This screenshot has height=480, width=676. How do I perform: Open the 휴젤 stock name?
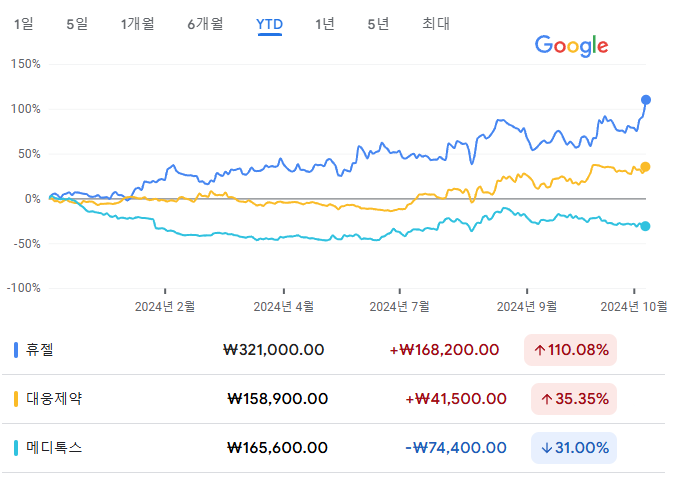(40, 349)
